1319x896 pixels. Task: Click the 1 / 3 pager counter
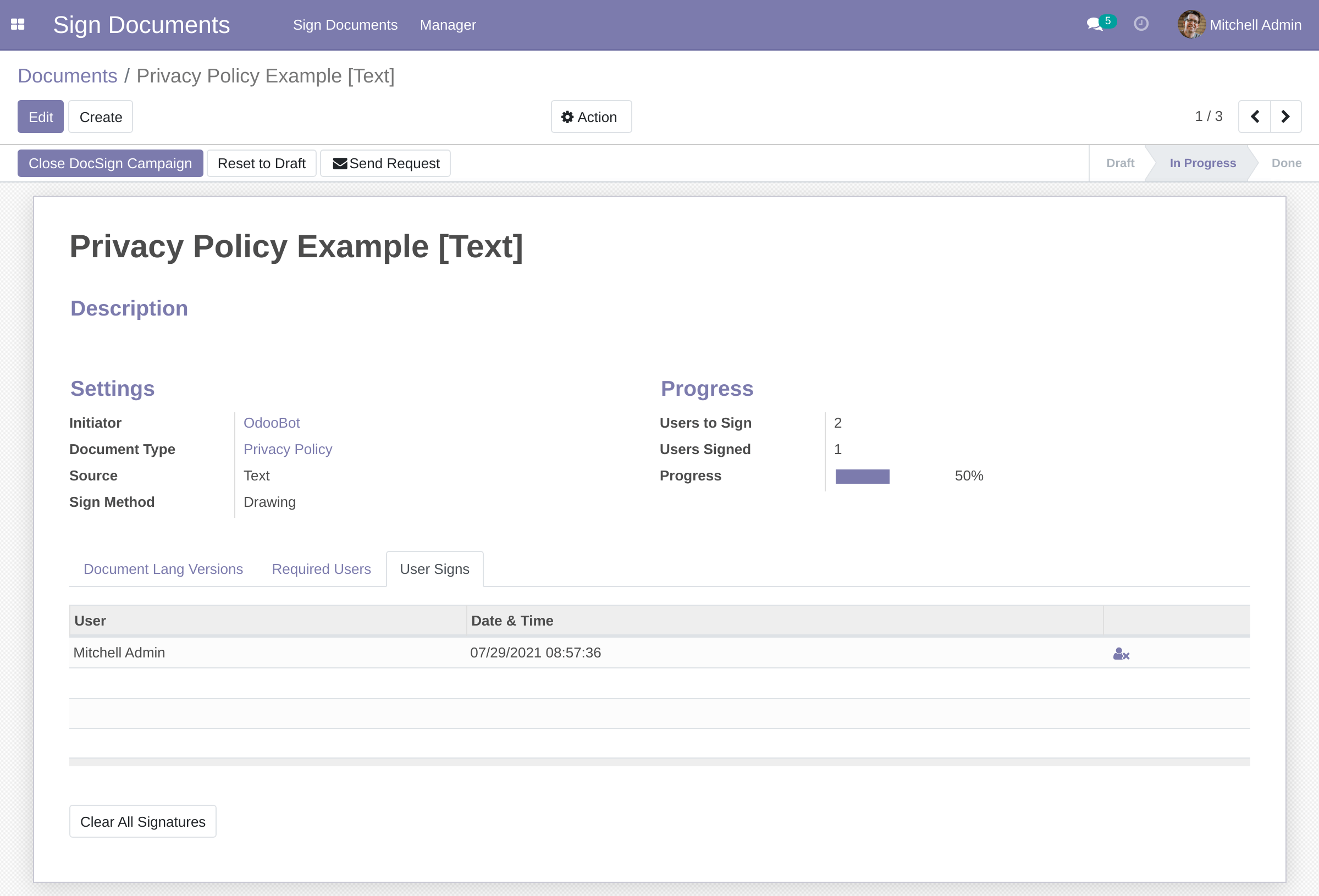[x=1208, y=117]
